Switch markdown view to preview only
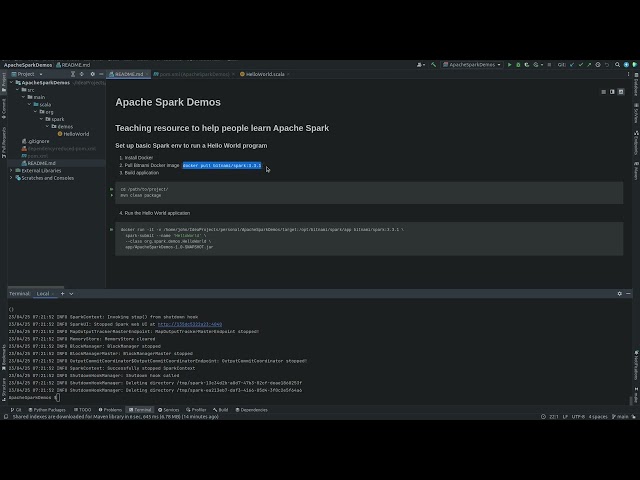The width and height of the screenshot is (640, 480). point(621,92)
